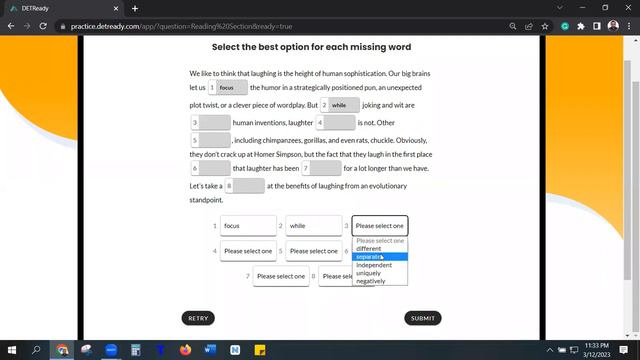640x360 pixels.
Task: Go back to the previous page
Action: click(11, 26)
